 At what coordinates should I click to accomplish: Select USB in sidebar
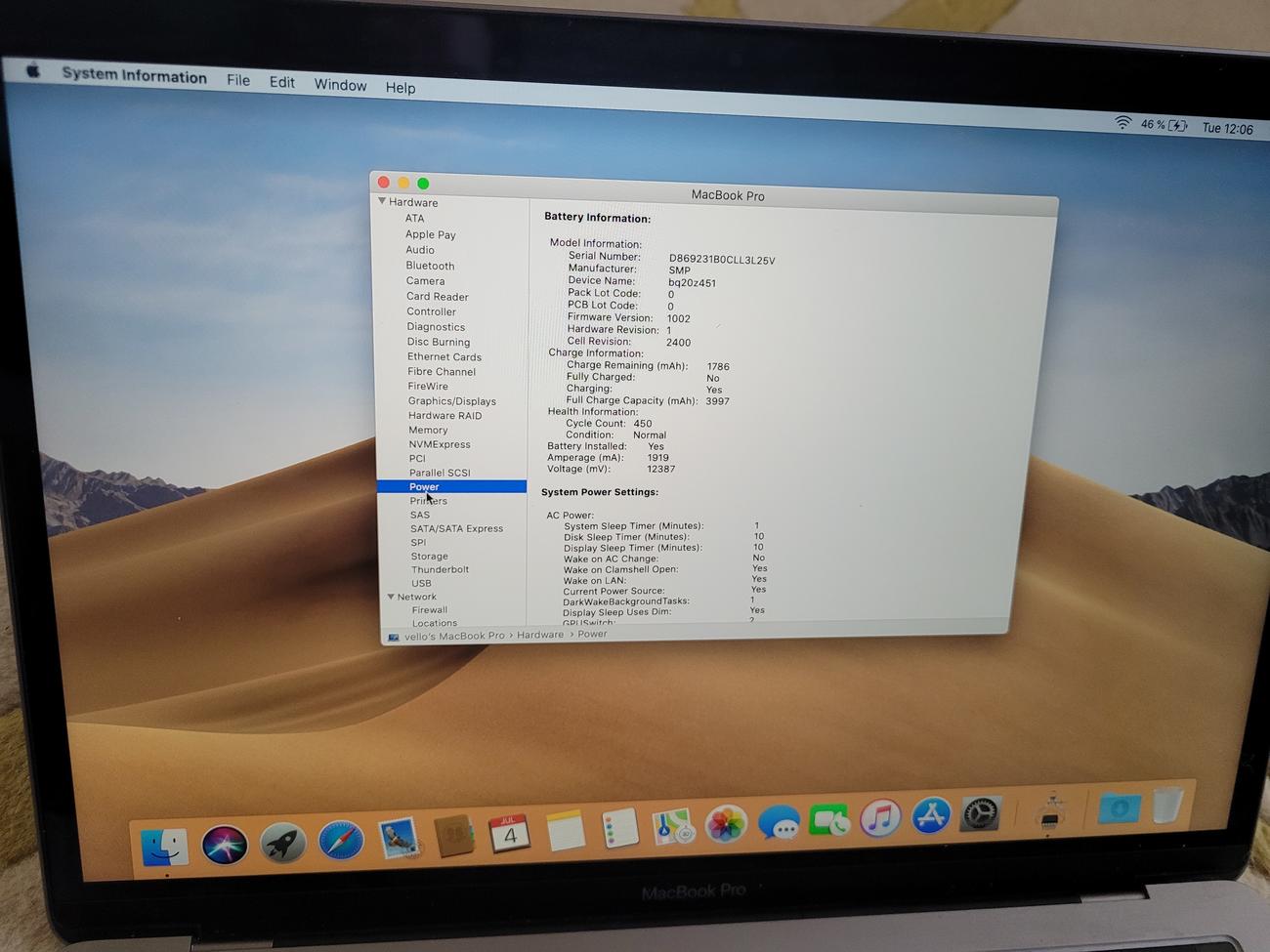pos(421,583)
